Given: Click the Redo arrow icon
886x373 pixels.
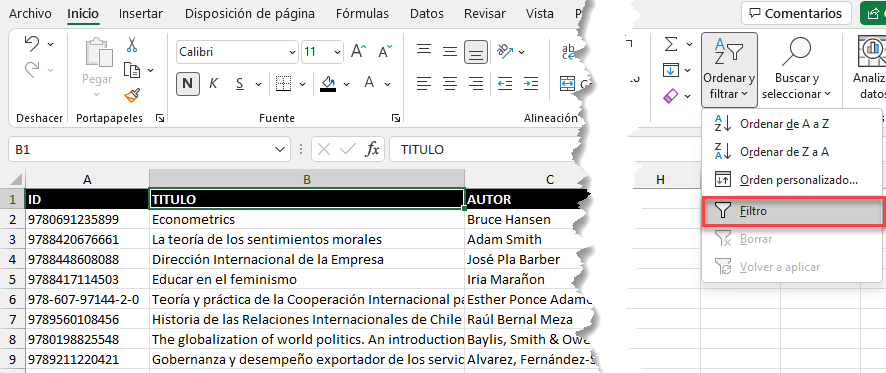Looking at the screenshot, I should pyautogui.click(x=33, y=70).
